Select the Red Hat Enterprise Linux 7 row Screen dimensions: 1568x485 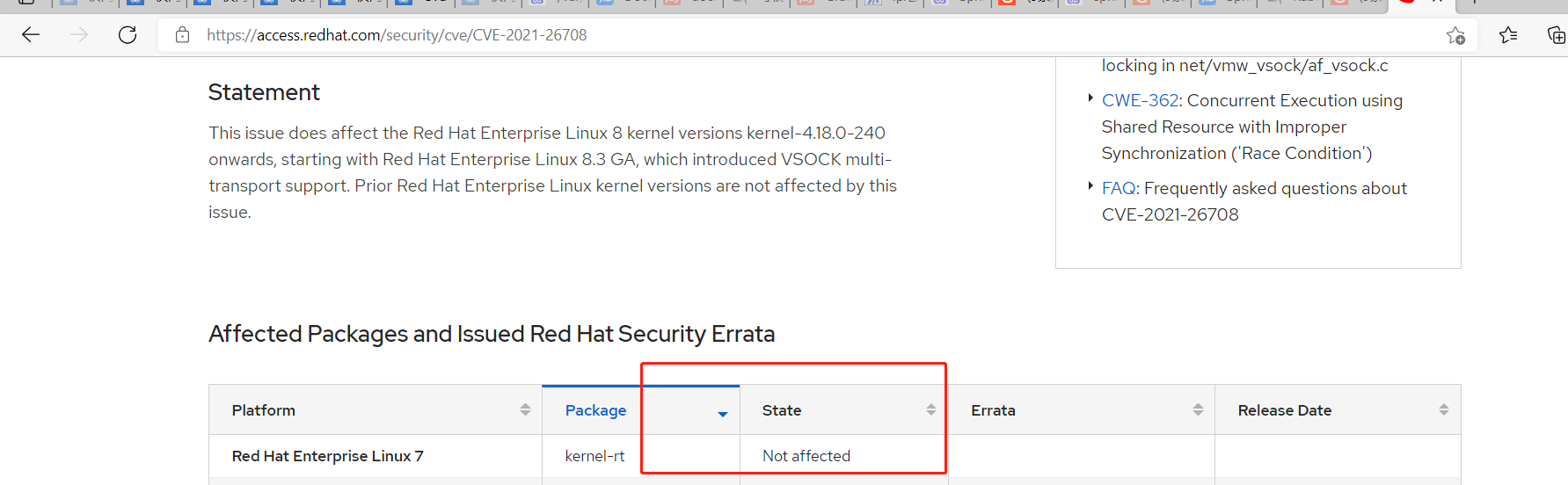(327, 456)
